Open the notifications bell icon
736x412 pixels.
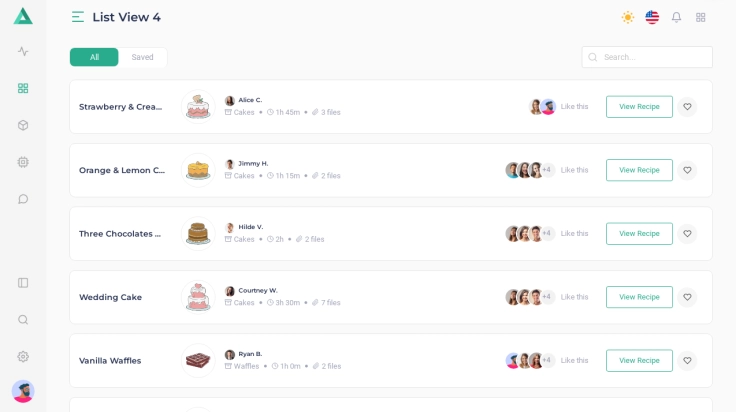click(x=676, y=17)
